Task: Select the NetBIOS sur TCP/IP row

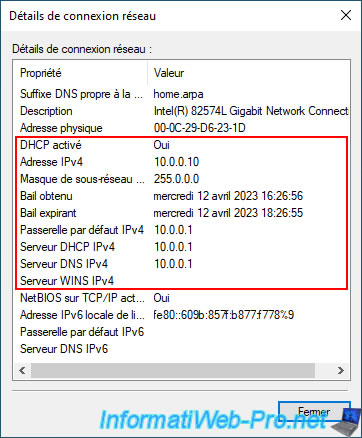Action: point(182,298)
